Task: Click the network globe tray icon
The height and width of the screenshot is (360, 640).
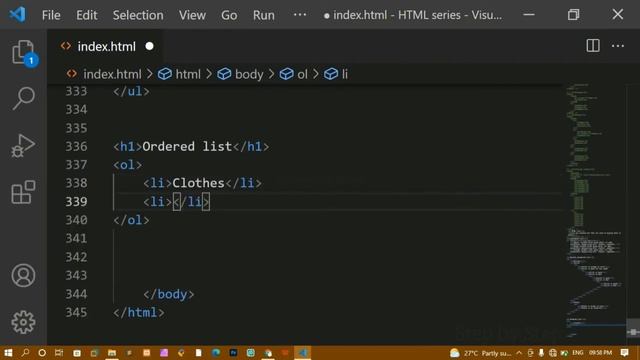Action: [553, 353]
